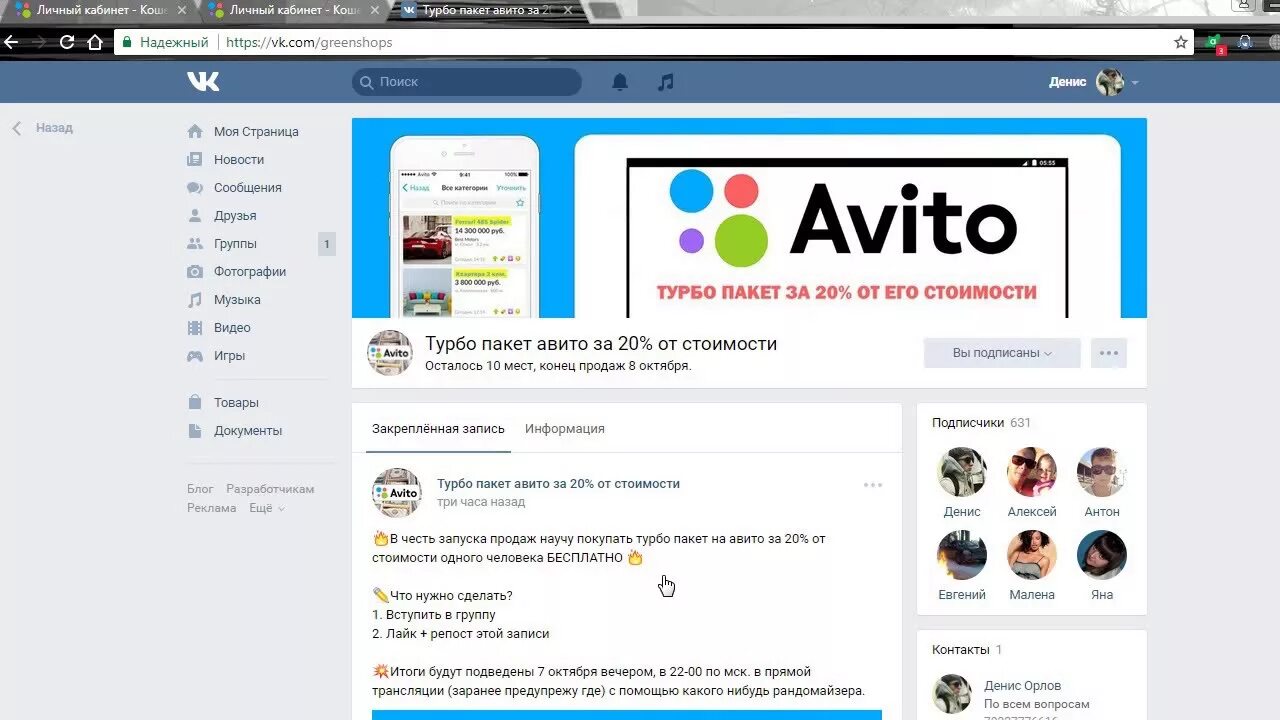Switch to the Информация tab
1280x720 pixels.
click(x=565, y=429)
